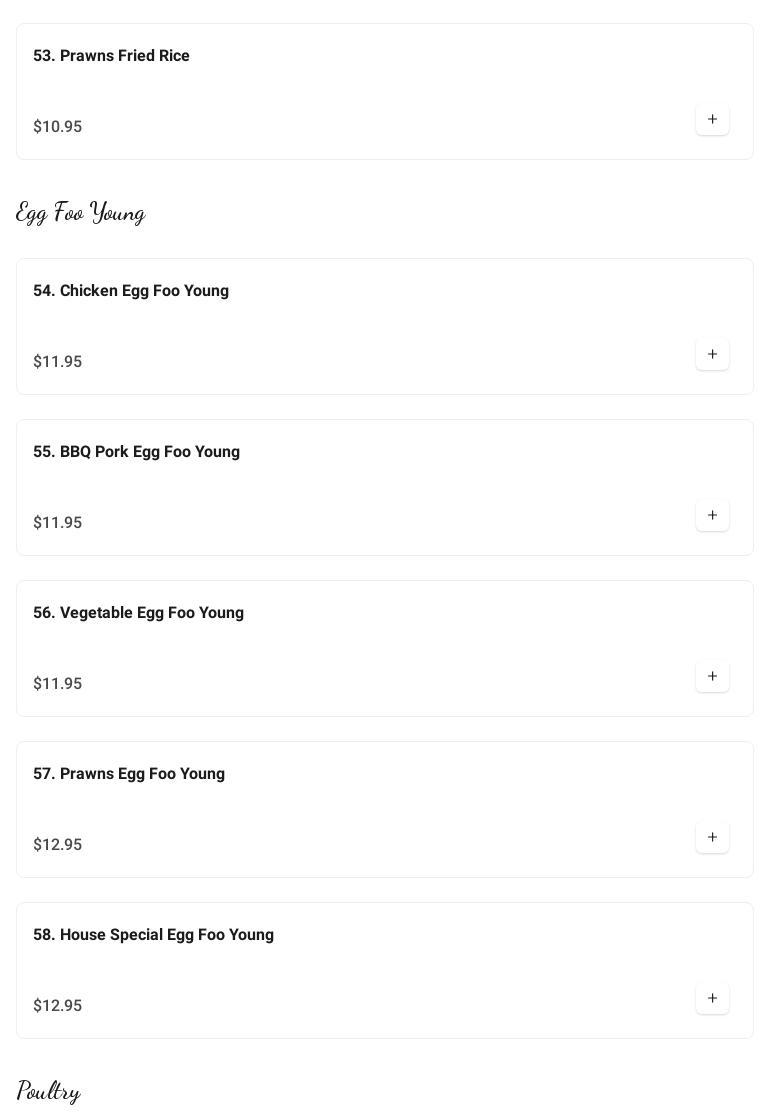The width and height of the screenshot is (770, 1119).
Task: Click the Egg Foo Young section heading
Action: click(81, 213)
